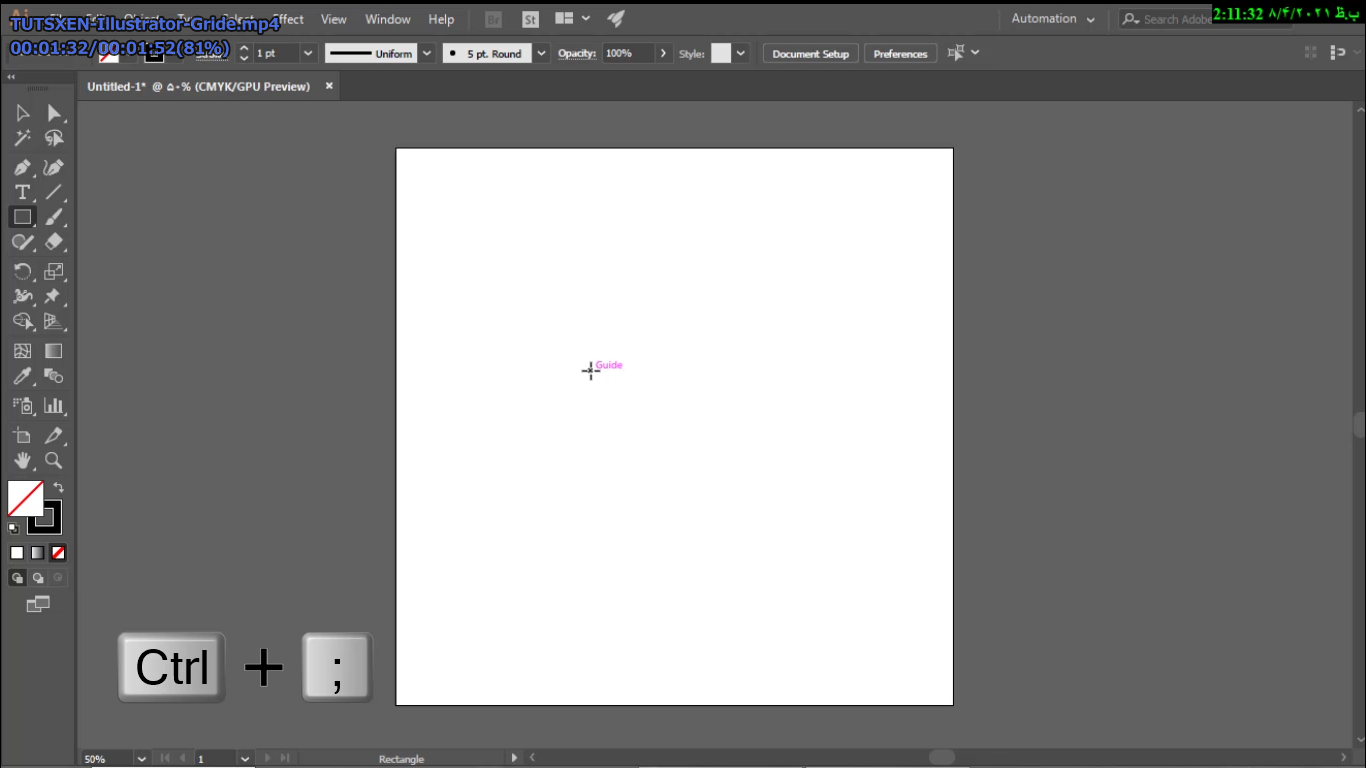Set paint mode to Gradient
The height and width of the screenshot is (768, 1366).
(x=37, y=552)
